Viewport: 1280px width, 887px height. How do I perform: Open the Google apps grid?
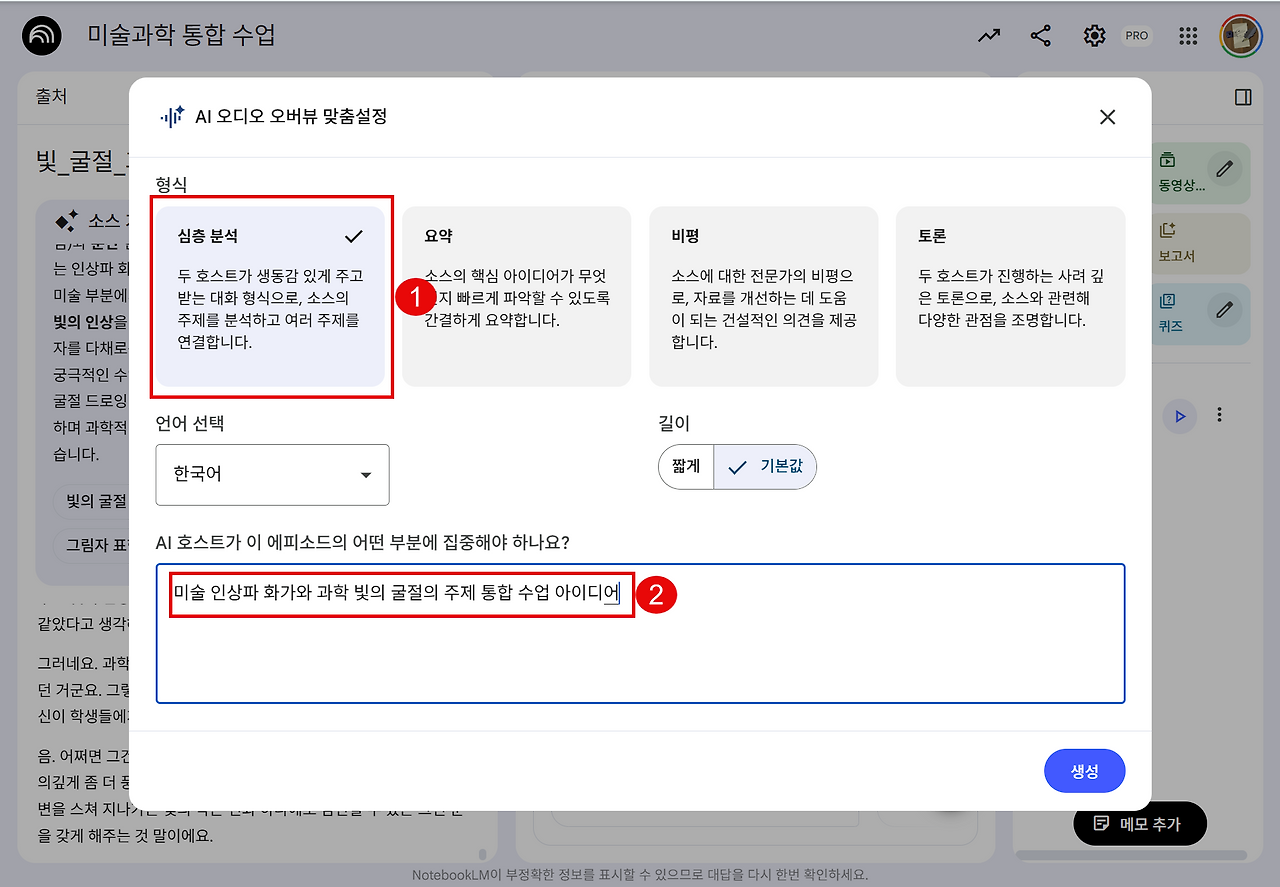click(1188, 36)
